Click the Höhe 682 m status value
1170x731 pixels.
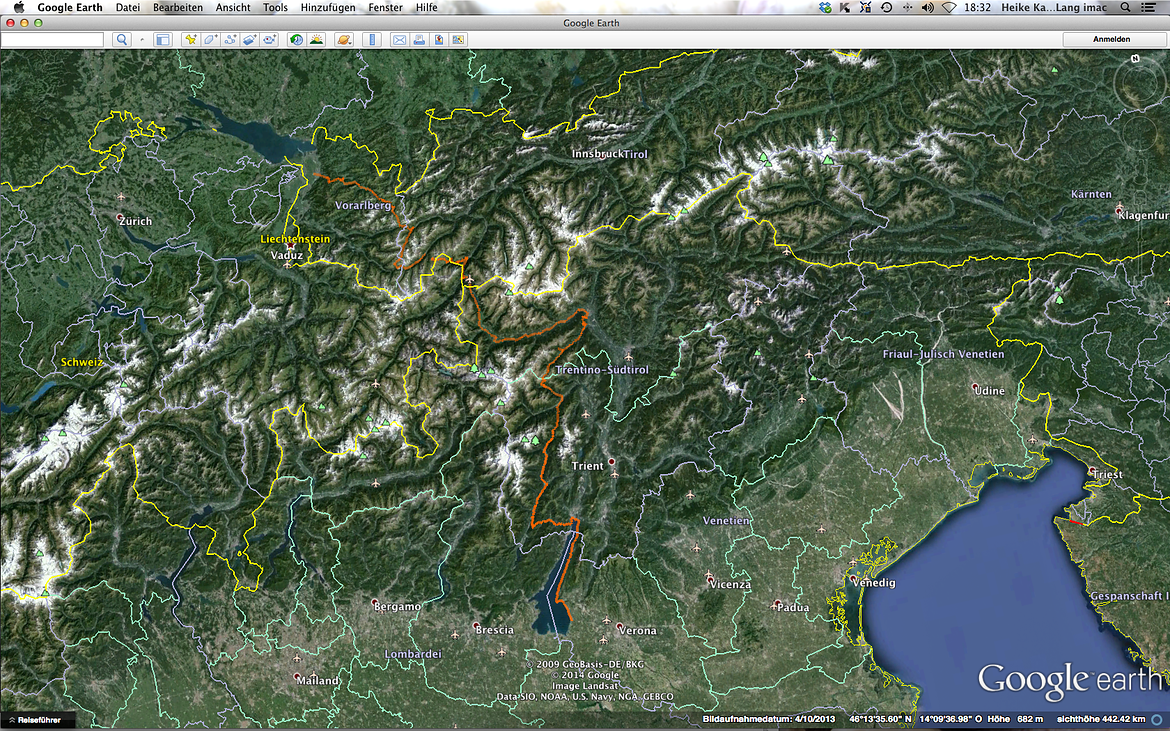[1015, 720]
